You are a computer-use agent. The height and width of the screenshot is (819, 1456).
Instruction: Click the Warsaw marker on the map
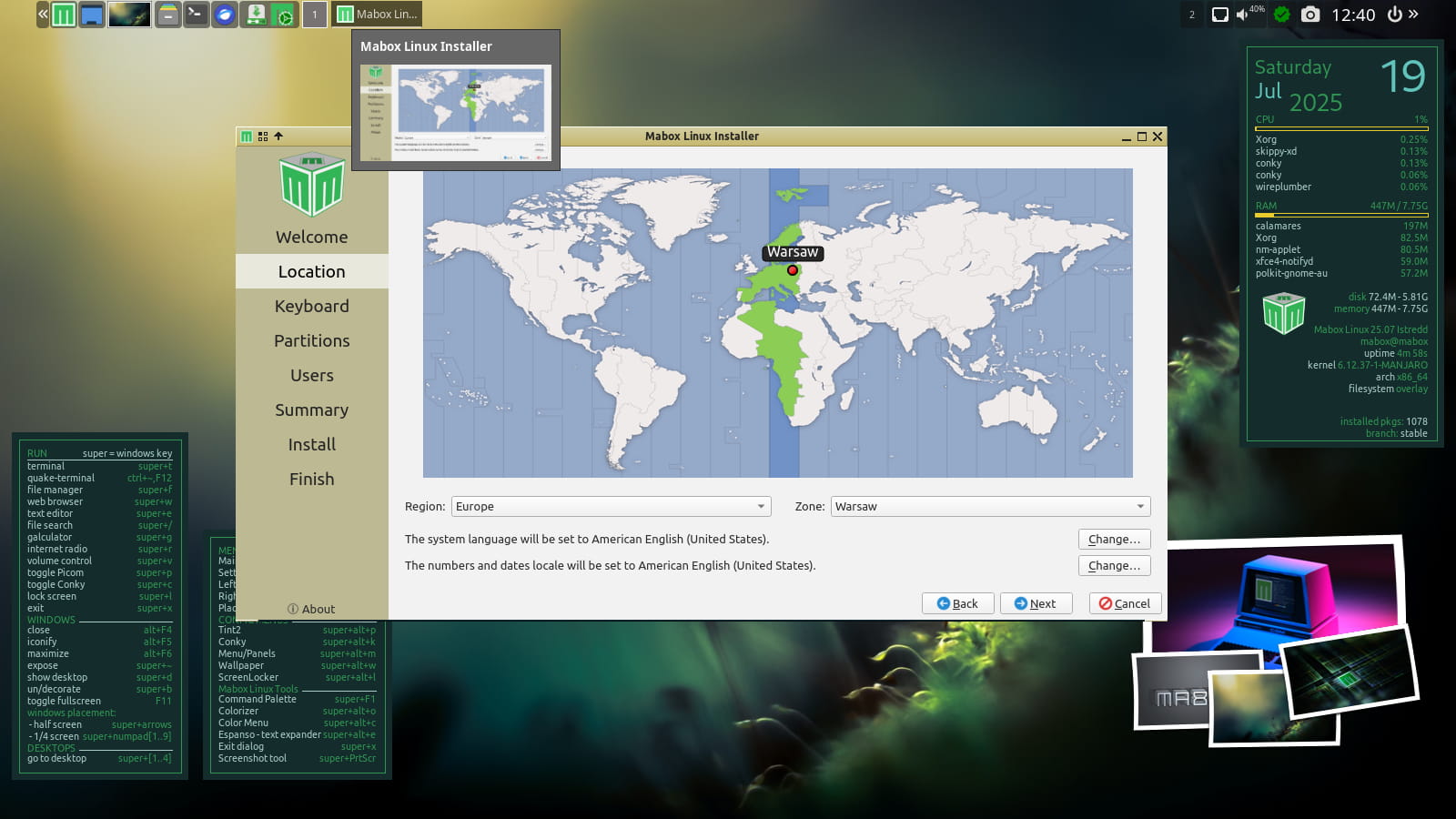coord(793,270)
